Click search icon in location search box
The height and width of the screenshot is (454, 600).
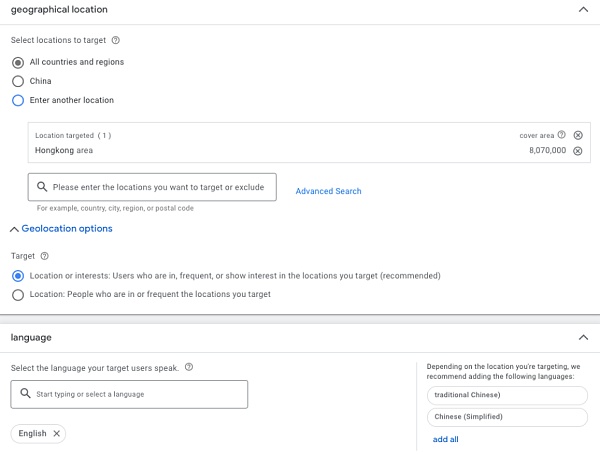42,187
